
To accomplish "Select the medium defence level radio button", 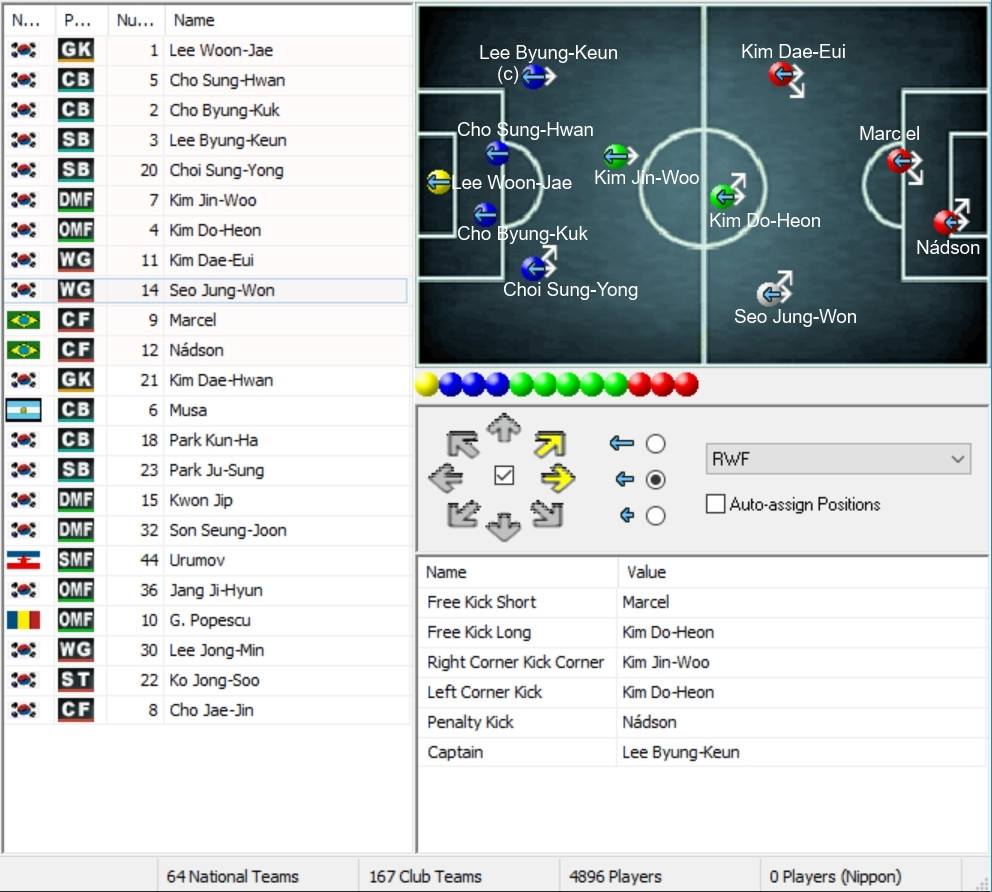I will click(x=655, y=480).
